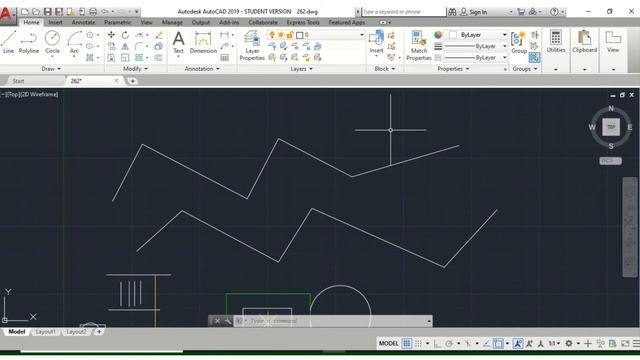Click the Rotate tool icon
The image size is (640, 360).
(x=125, y=35)
